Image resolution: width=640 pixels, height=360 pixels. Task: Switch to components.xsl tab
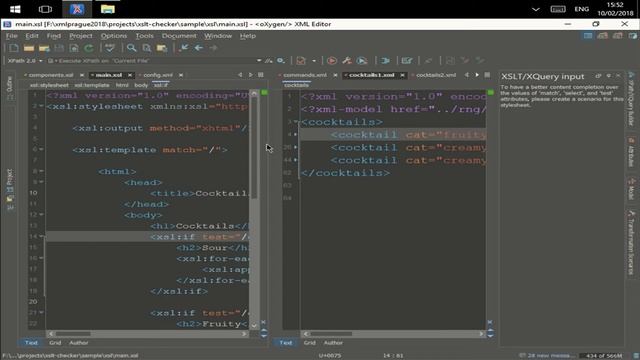pos(51,75)
